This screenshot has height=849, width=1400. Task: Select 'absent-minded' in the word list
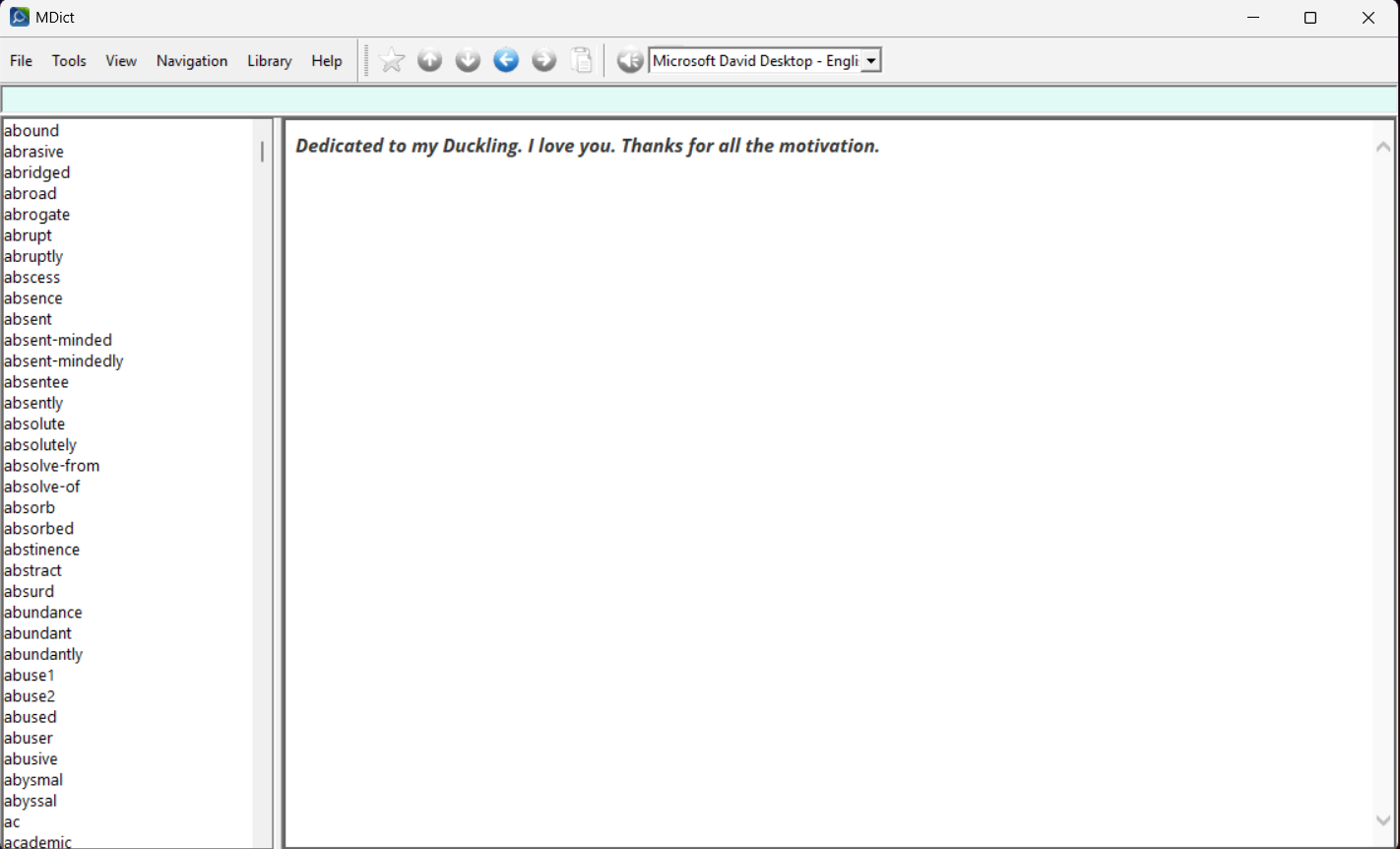[58, 340]
